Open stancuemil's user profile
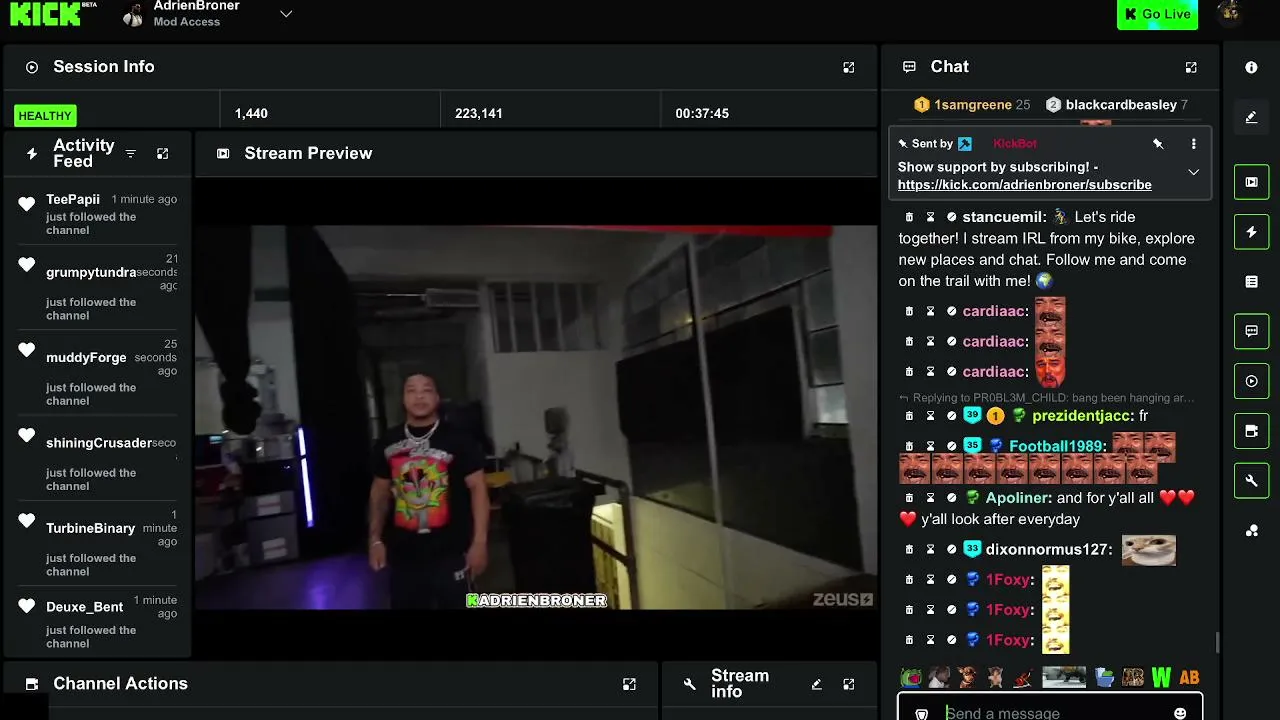This screenshot has width=1280, height=720. click(1004, 217)
